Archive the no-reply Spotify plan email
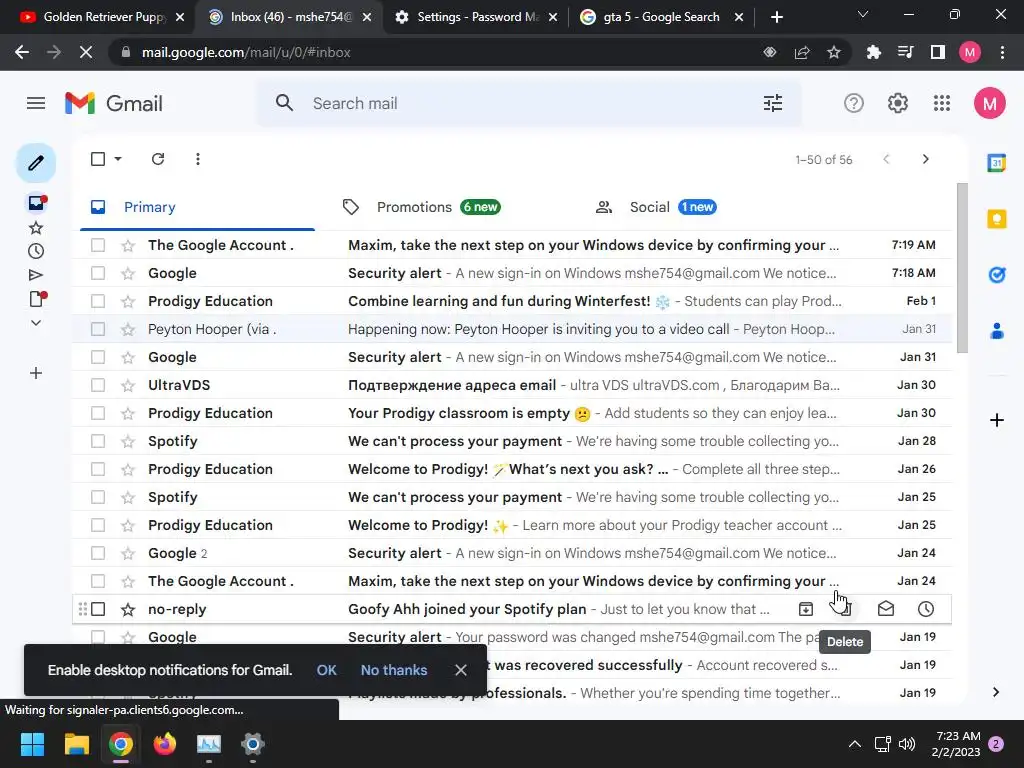 tap(806, 609)
